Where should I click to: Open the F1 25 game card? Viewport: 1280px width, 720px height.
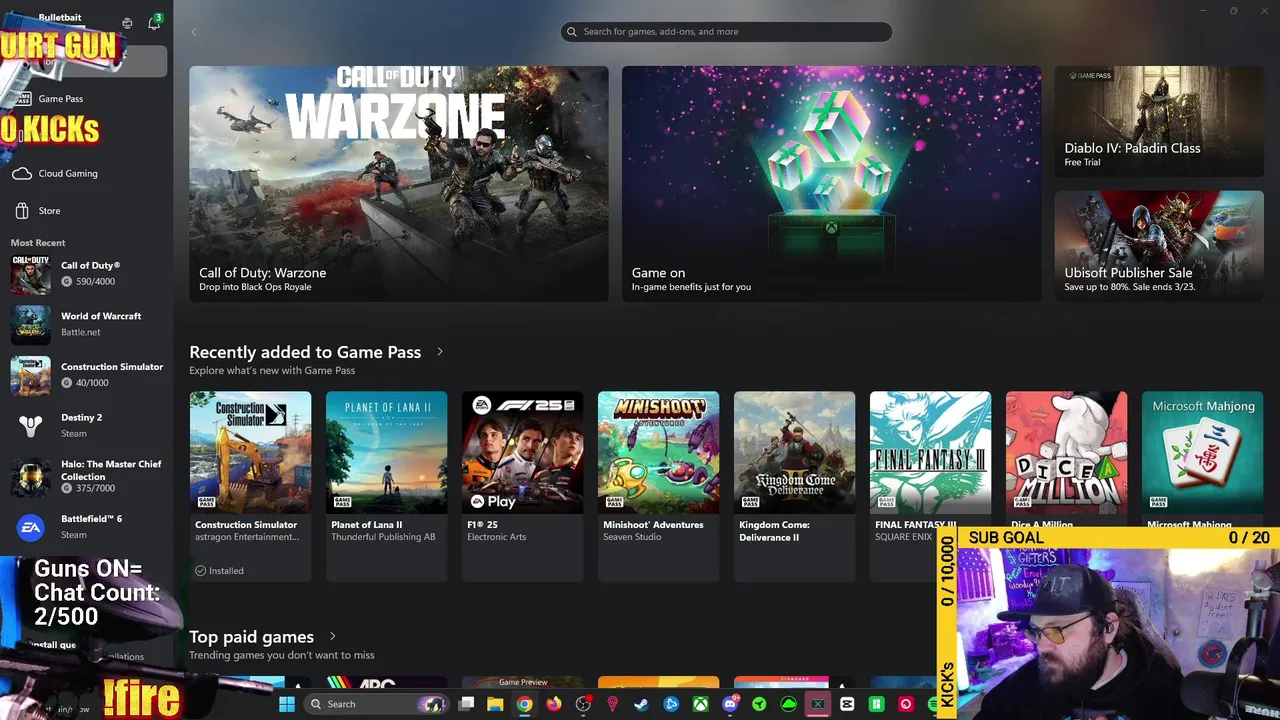tap(522, 486)
